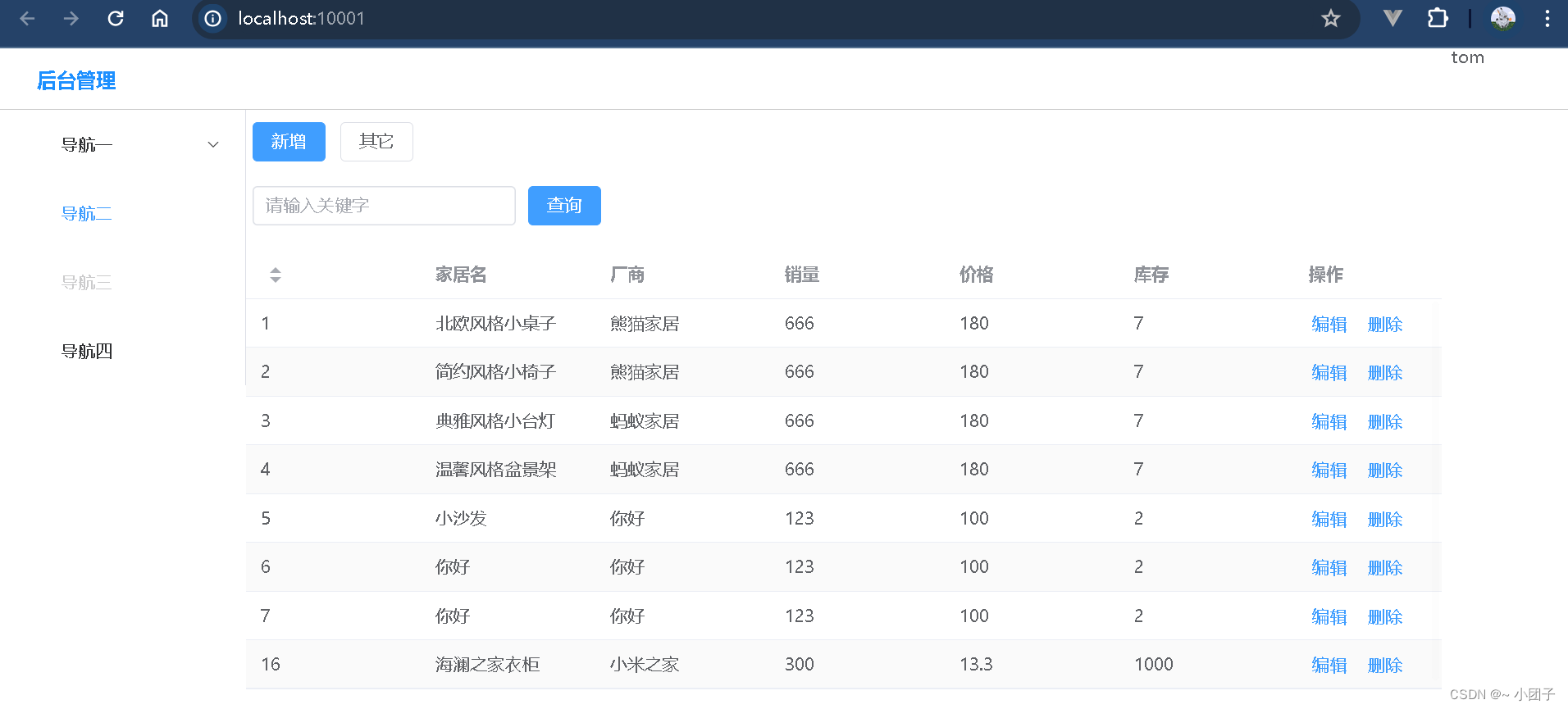Screen dimensions: 1568x709
Task: Open the V extension icon
Action: coord(1393,18)
